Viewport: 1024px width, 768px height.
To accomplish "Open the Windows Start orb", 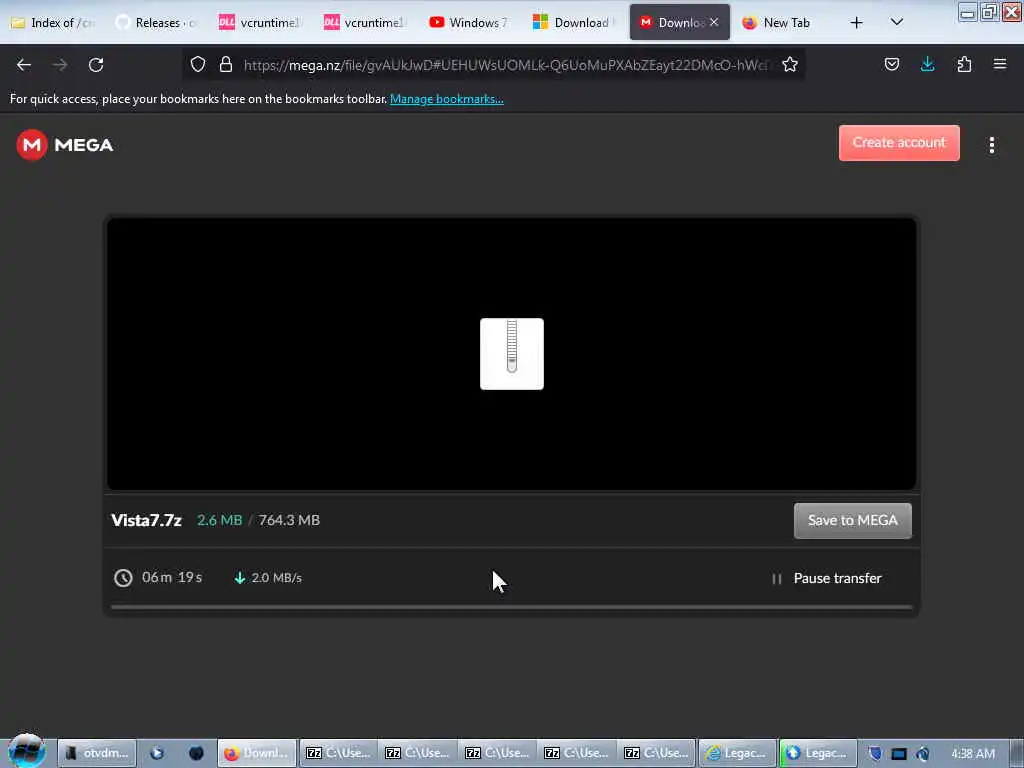I will [26, 752].
